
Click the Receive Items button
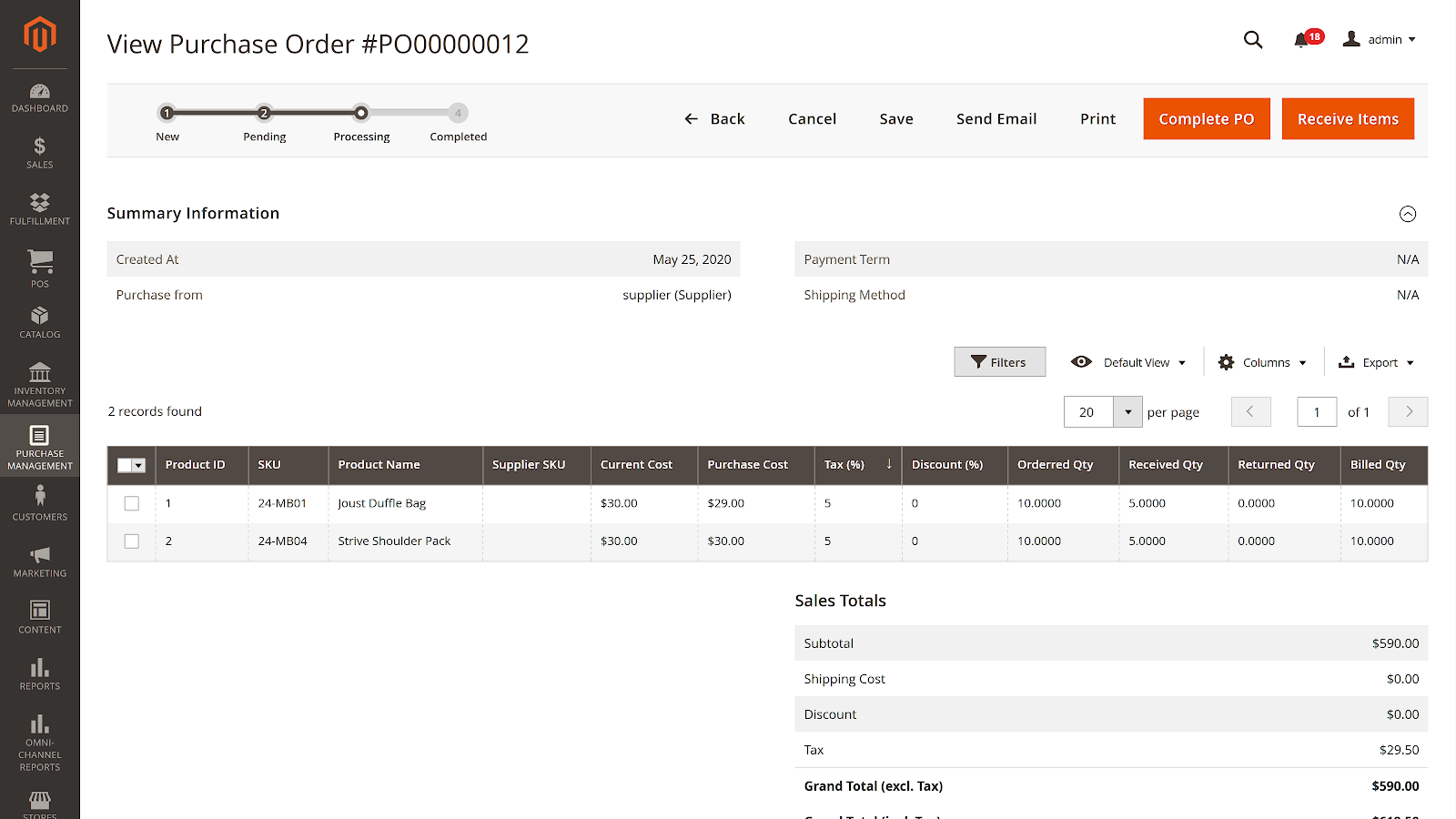pyautogui.click(x=1348, y=118)
